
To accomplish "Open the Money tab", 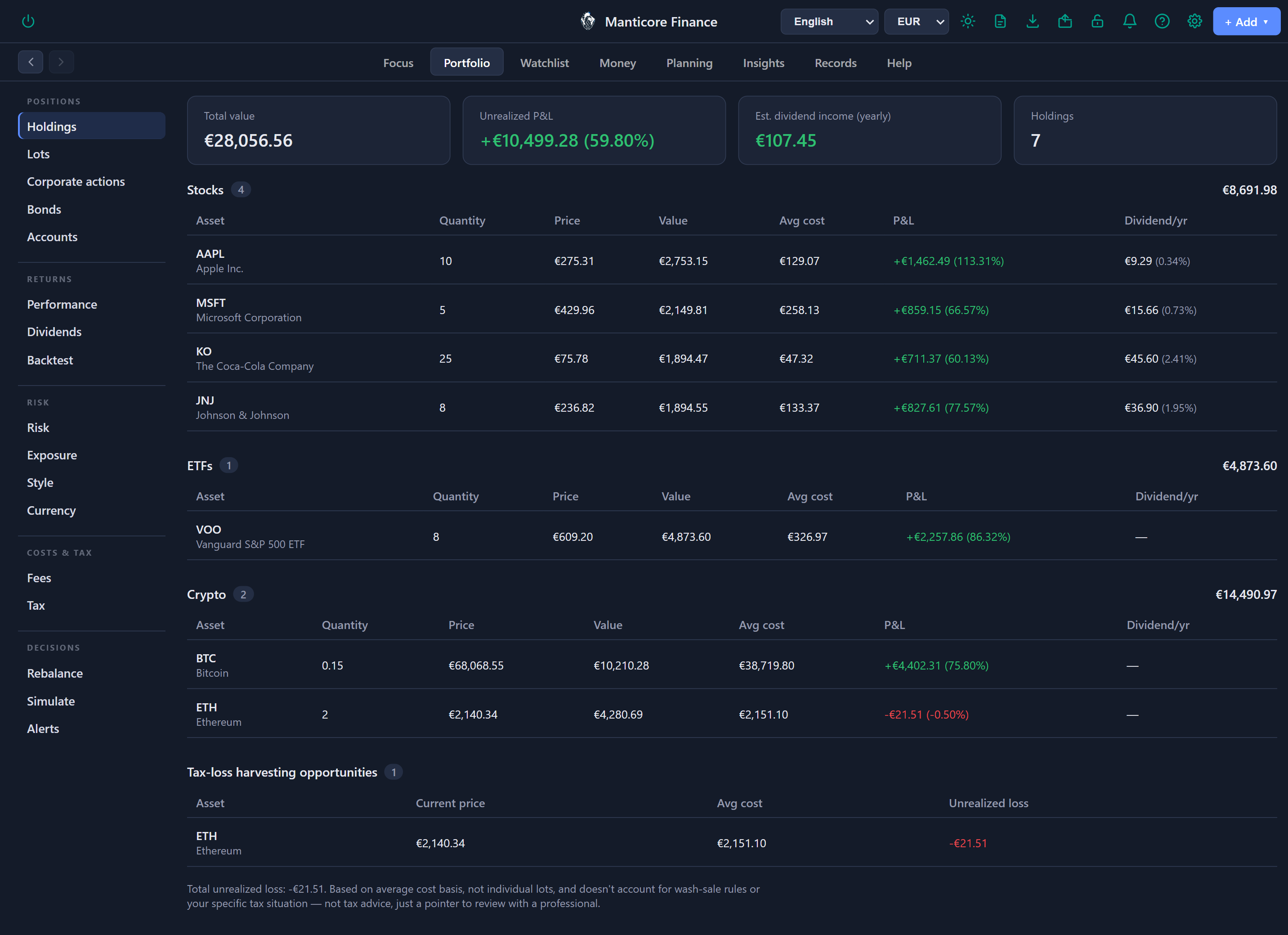I will click(617, 63).
